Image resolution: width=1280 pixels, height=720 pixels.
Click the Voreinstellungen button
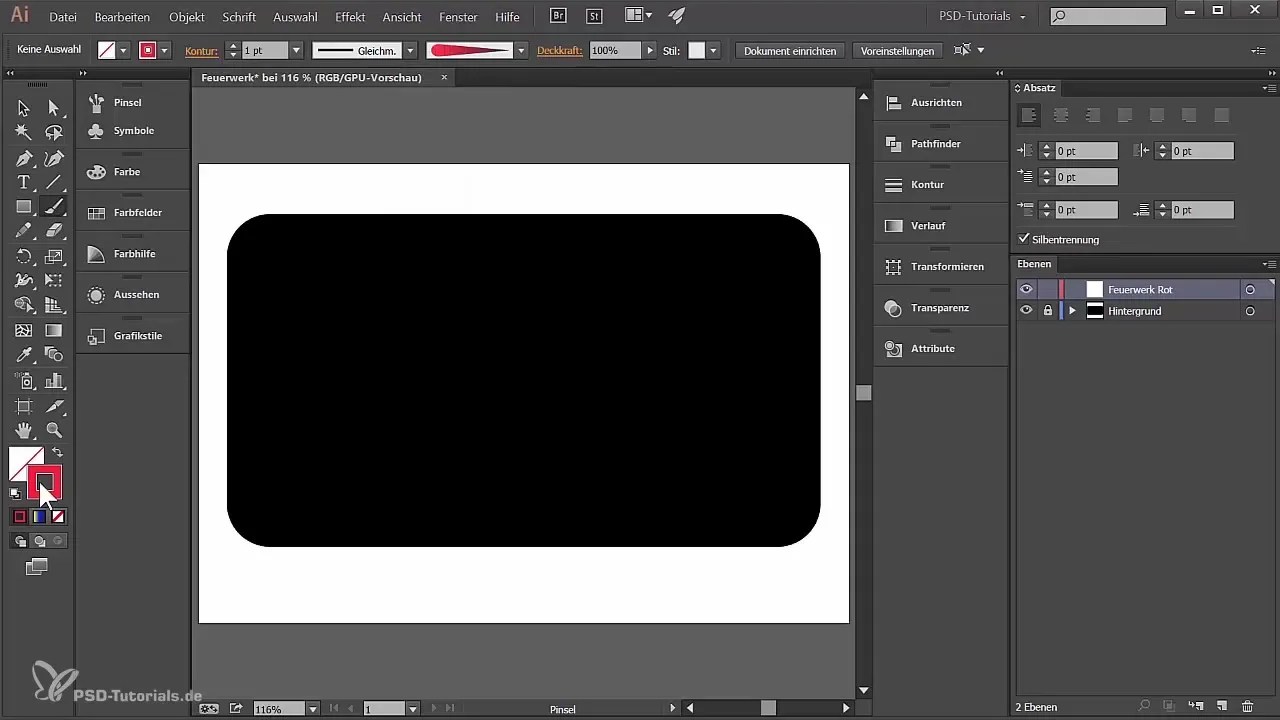[897, 50]
